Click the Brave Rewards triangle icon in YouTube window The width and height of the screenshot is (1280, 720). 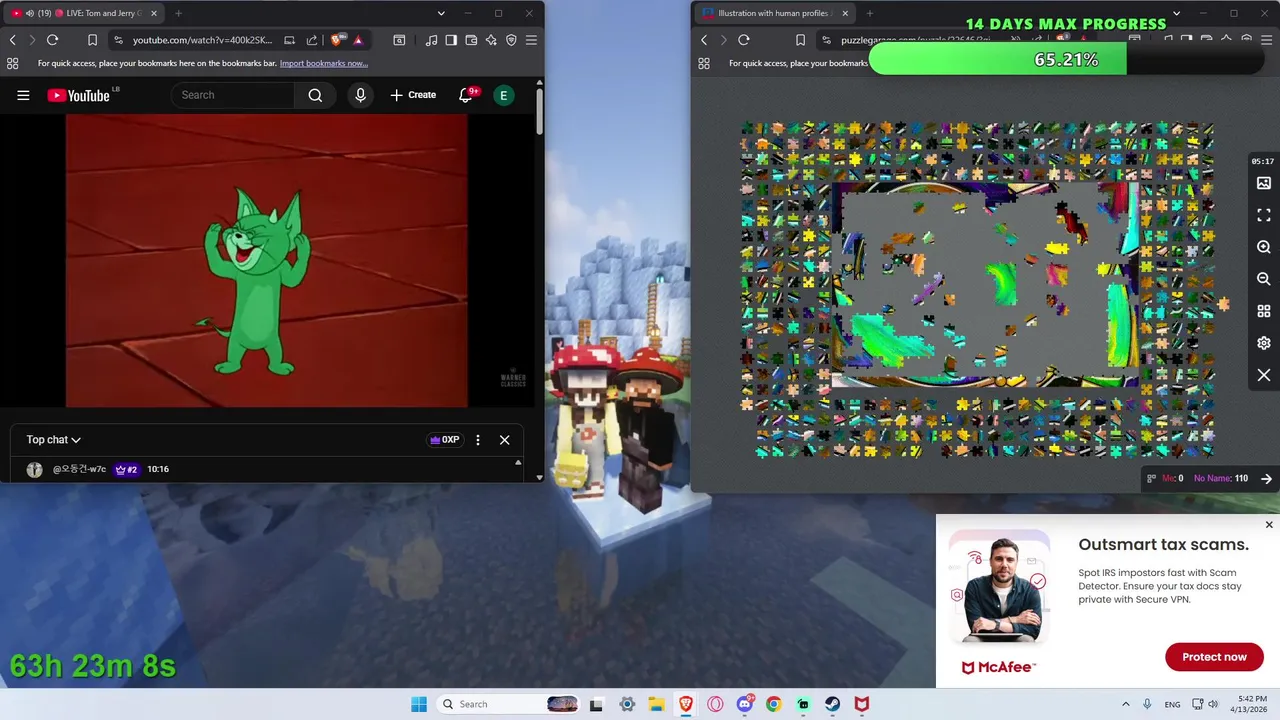coord(358,40)
